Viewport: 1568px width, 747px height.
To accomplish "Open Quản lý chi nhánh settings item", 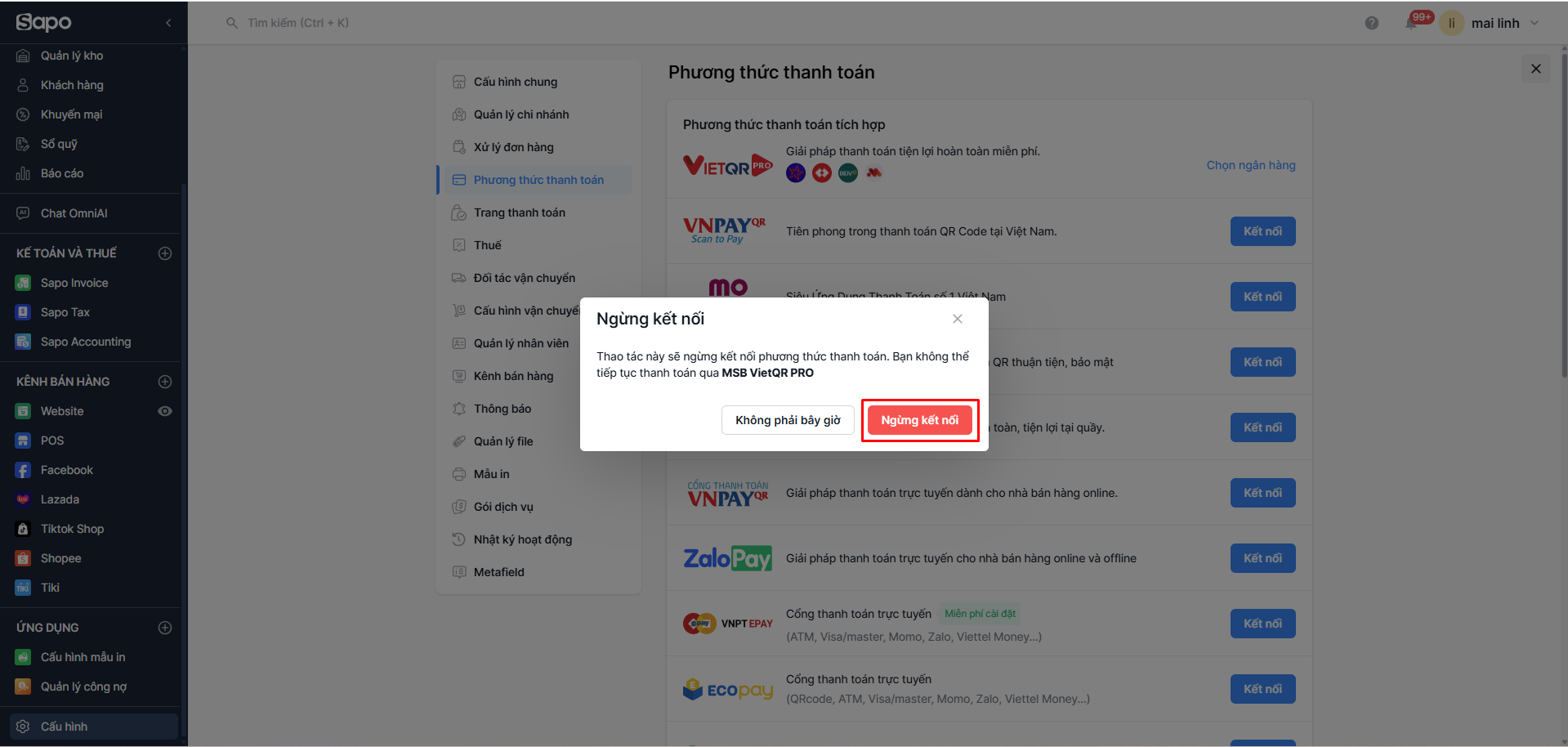I will point(521,114).
